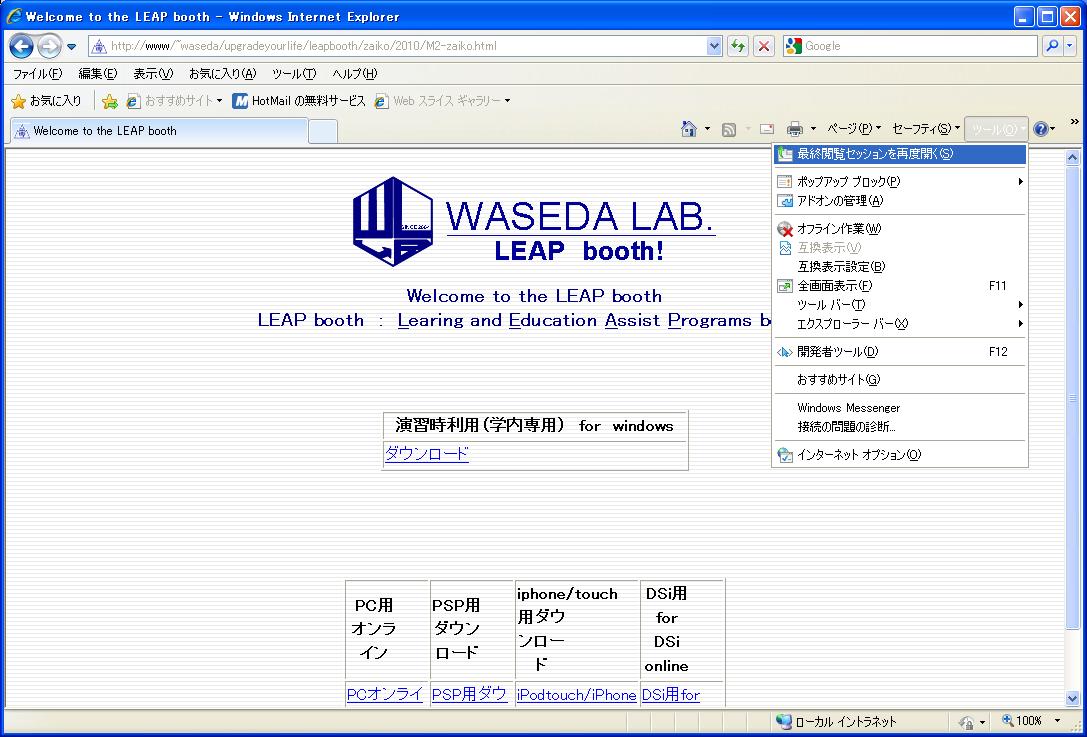Click HotMail の無料サービス favorites link
This screenshot has width=1087, height=737.
click(x=299, y=101)
